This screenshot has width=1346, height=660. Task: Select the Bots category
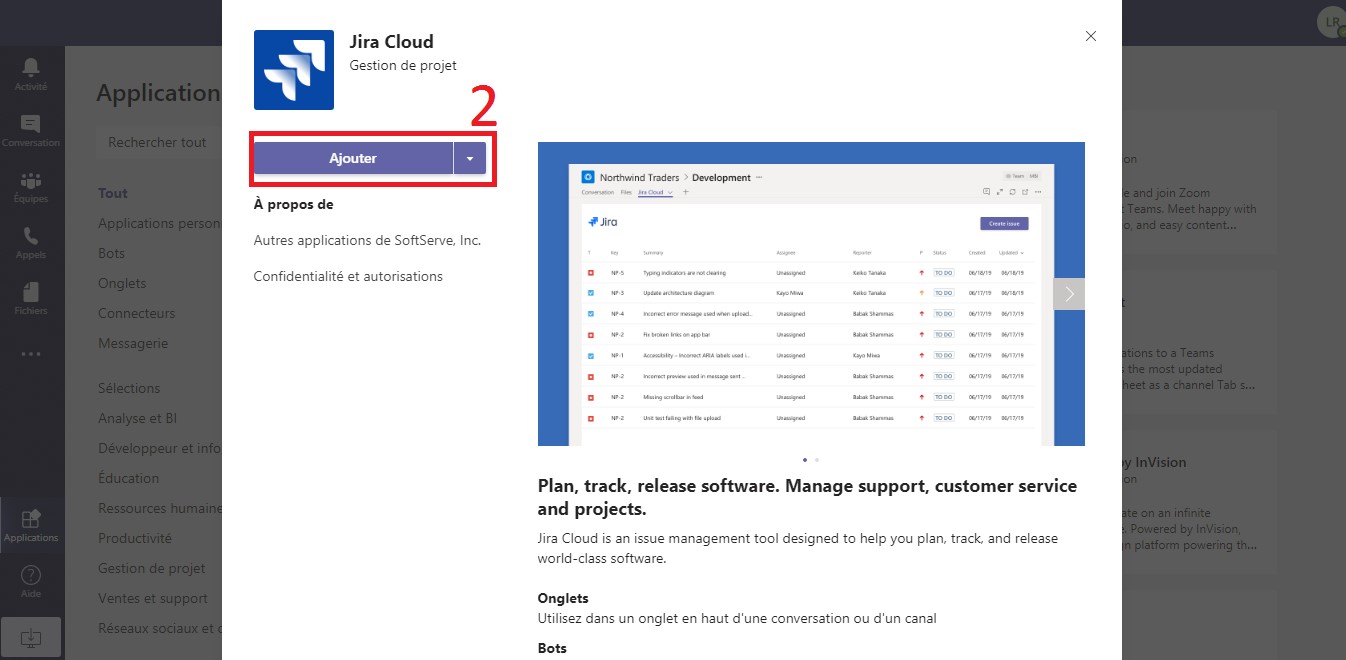click(x=111, y=253)
